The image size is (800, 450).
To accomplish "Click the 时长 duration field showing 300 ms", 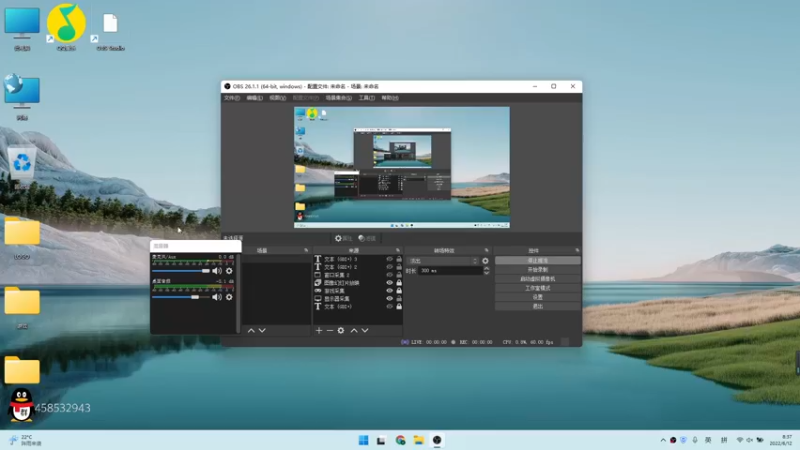I will click(450, 271).
